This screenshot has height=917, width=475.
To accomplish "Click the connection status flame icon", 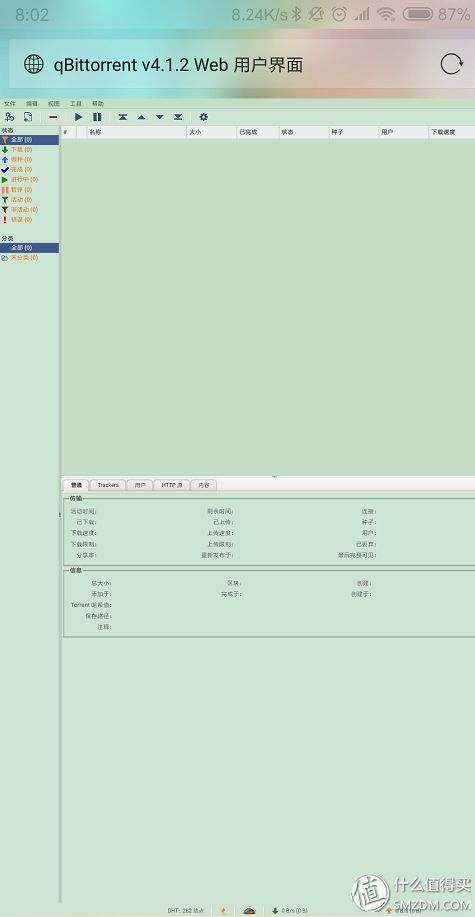I will [x=223, y=911].
